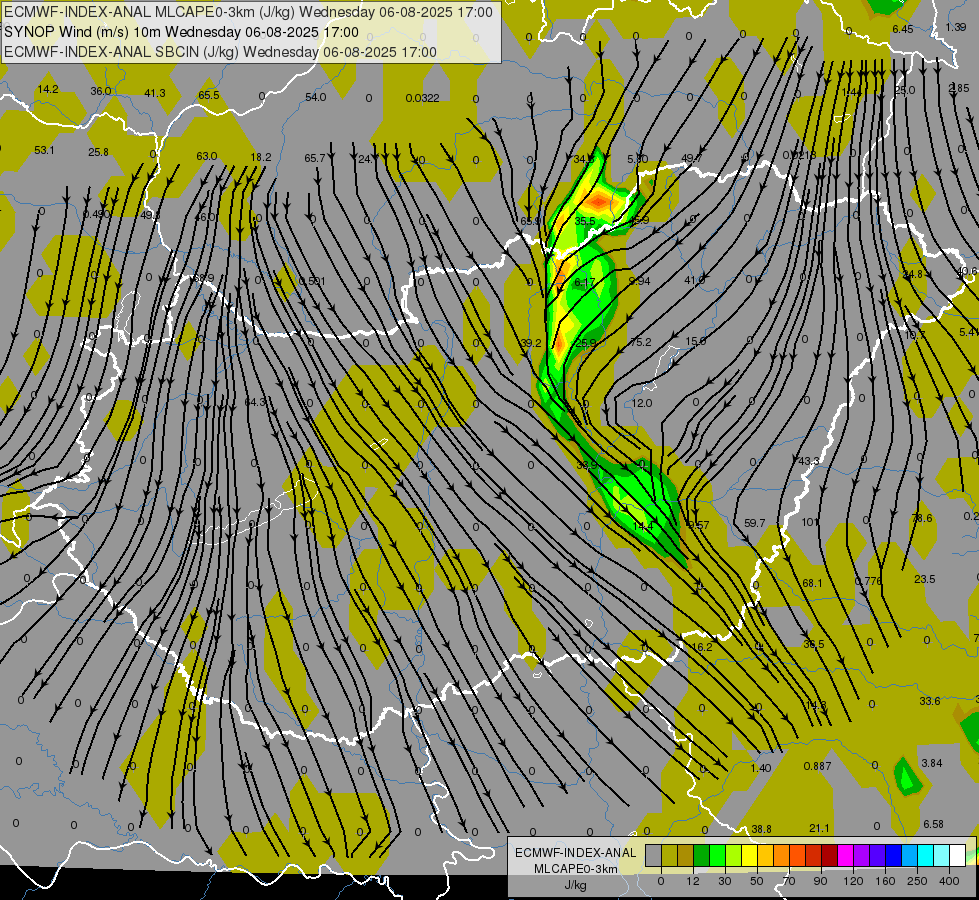Screen dimensions: 979x900
Task: Click the map value '12.0'
Action: click(642, 403)
